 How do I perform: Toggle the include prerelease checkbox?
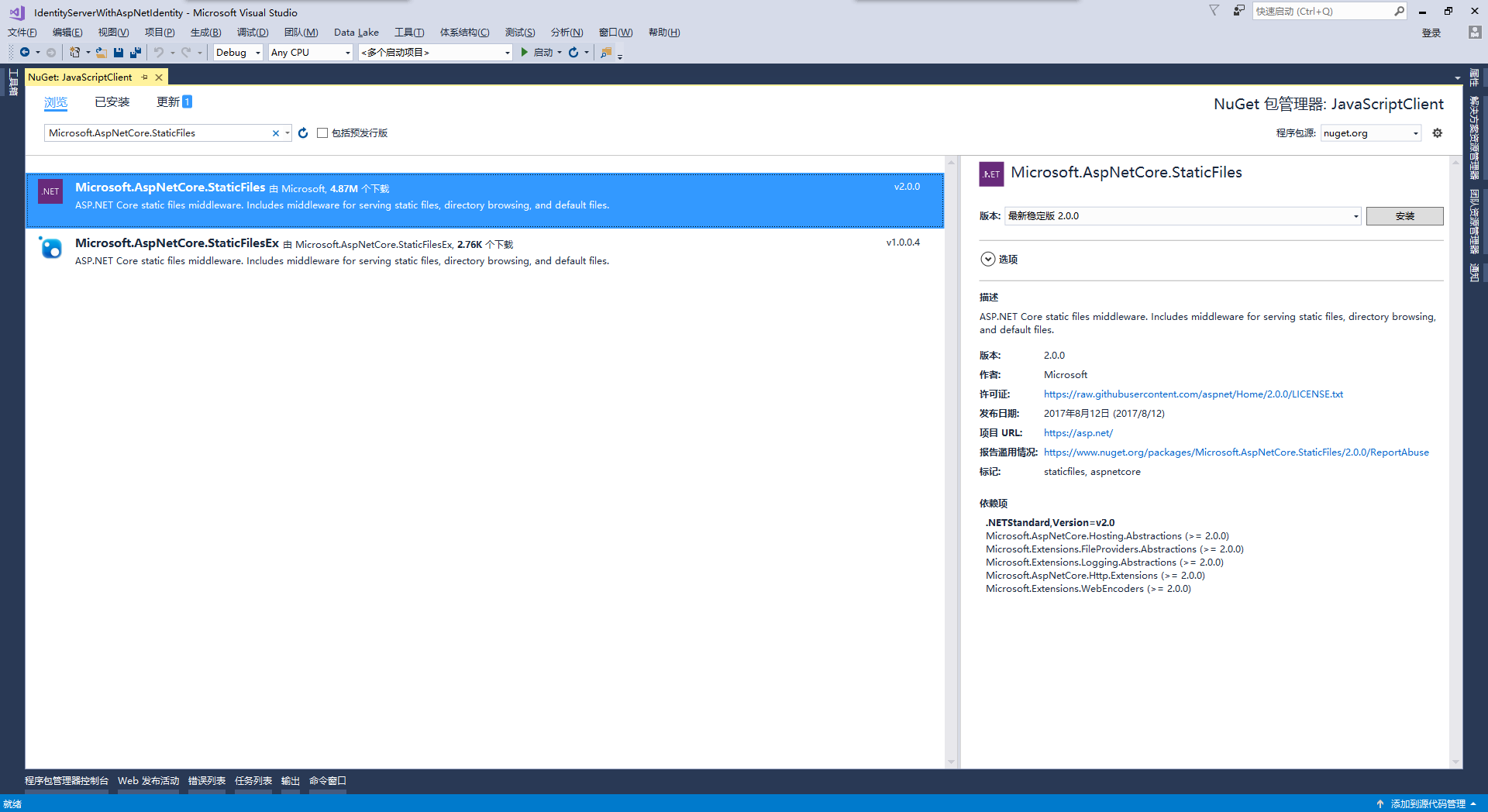click(x=322, y=133)
